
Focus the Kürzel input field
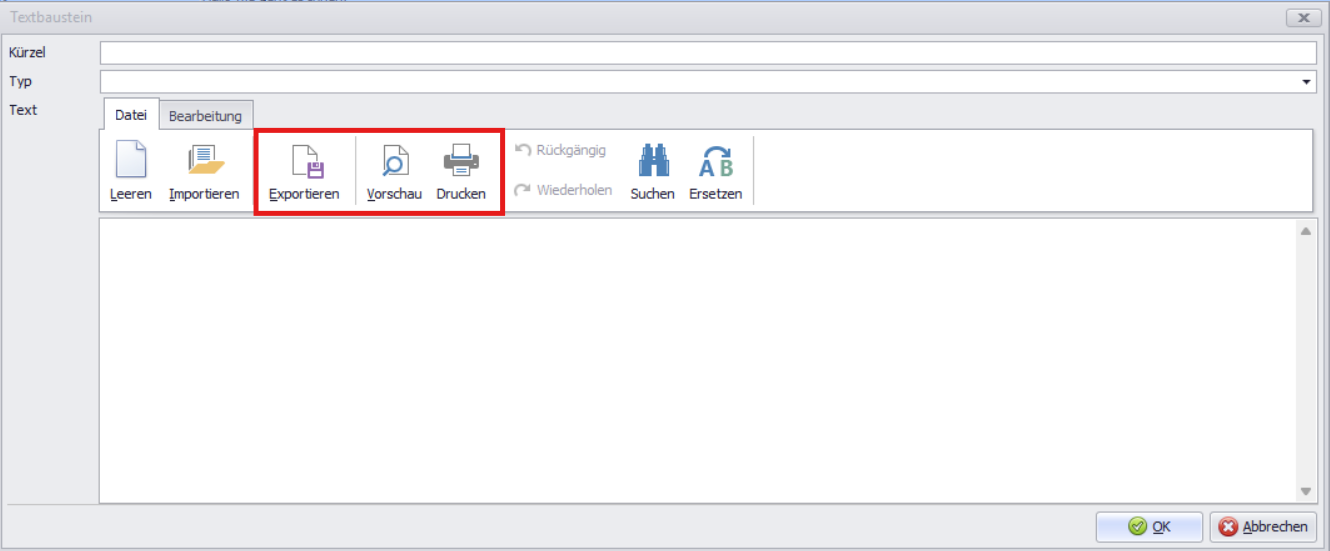point(708,53)
